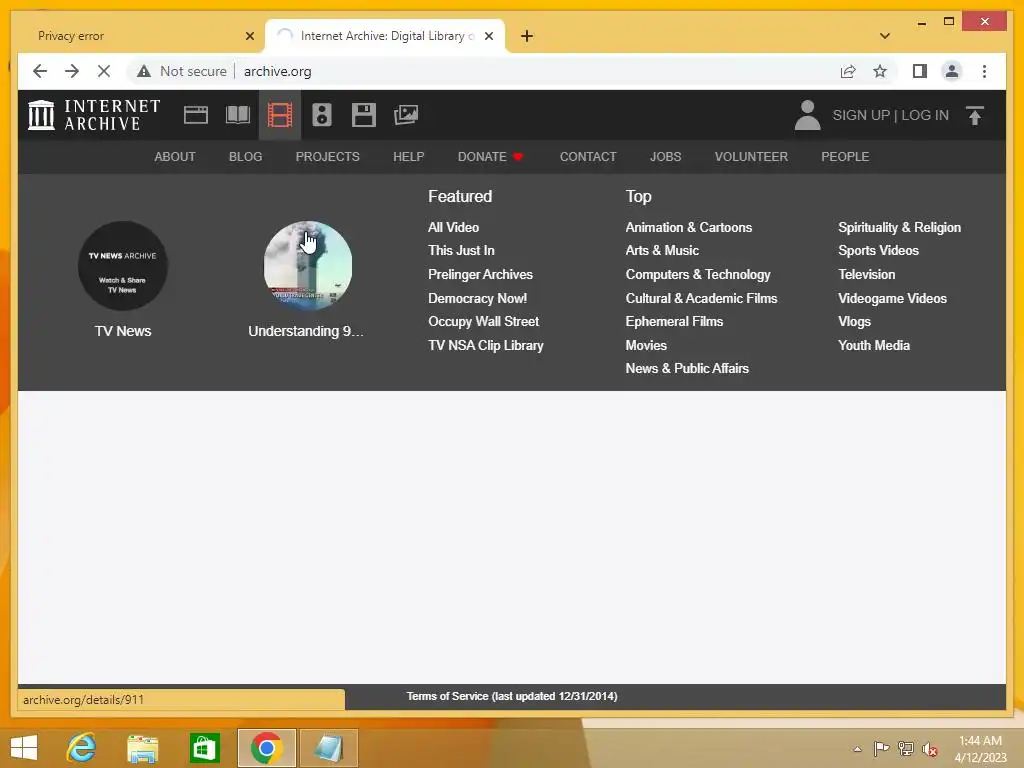The width and height of the screenshot is (1024, 768).
Task: Open the Texts book icon
Action: click(238, 115)
